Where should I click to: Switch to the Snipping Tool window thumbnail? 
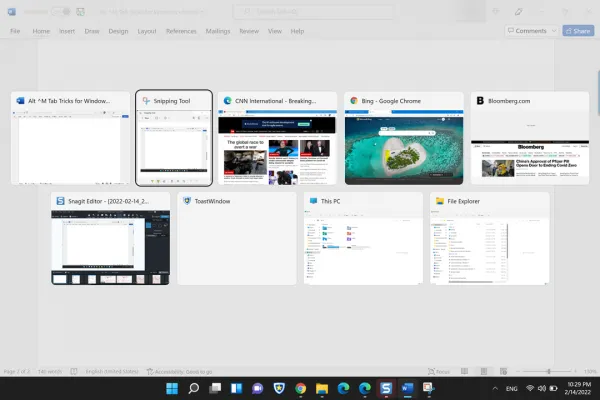(x=174, y=138)
